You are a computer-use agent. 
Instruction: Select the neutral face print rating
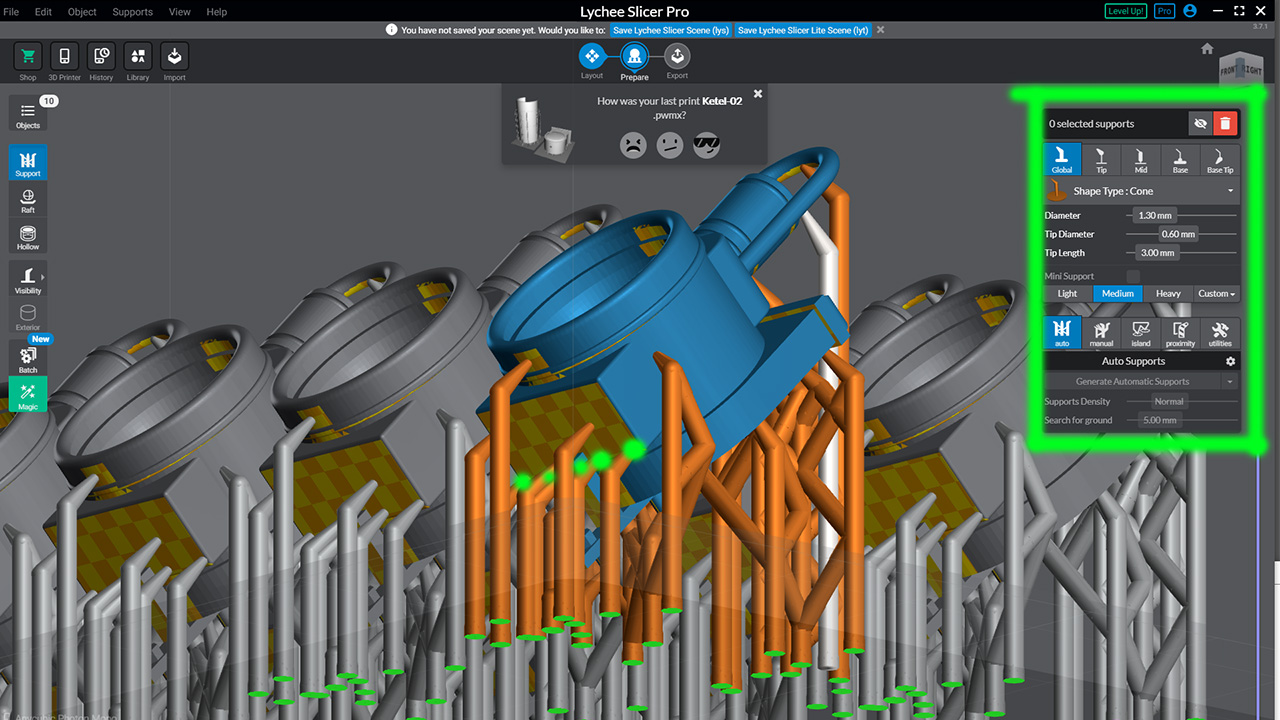670,145
